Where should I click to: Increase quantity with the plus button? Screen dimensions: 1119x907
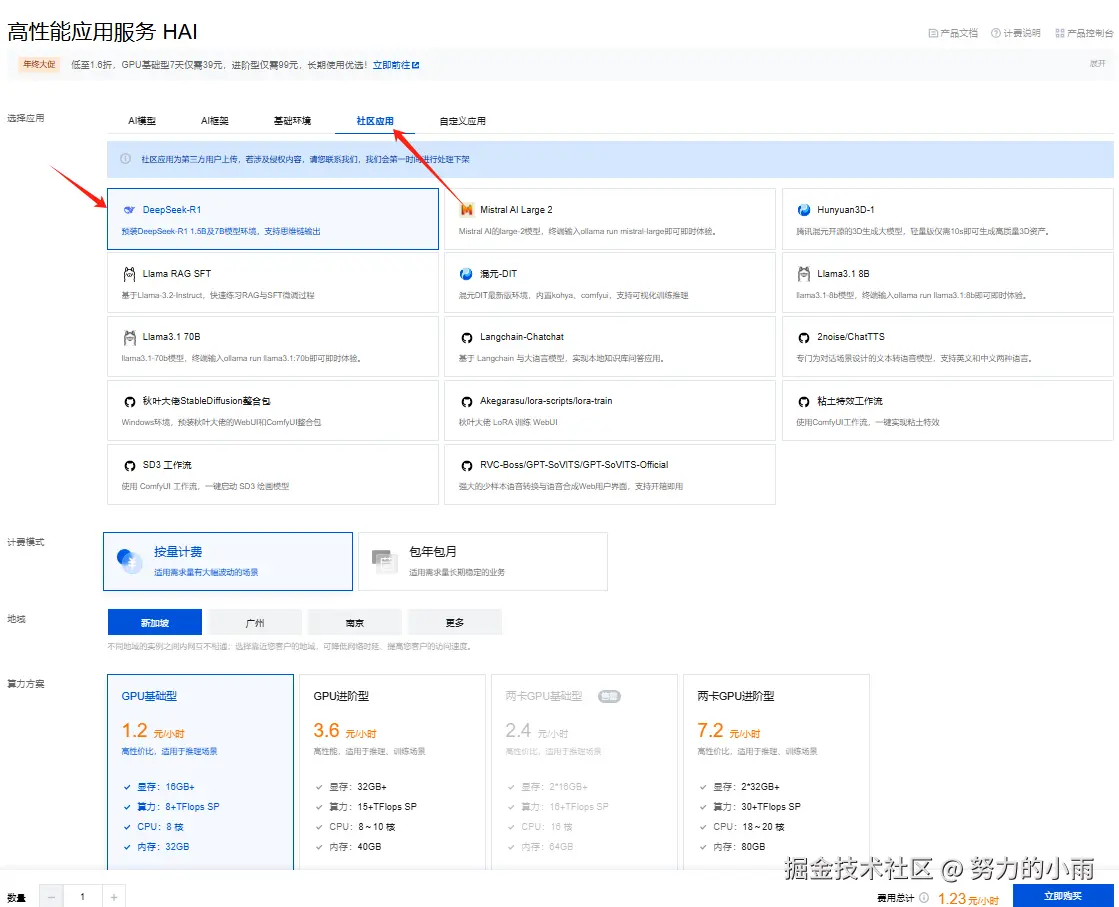[114, 897]
